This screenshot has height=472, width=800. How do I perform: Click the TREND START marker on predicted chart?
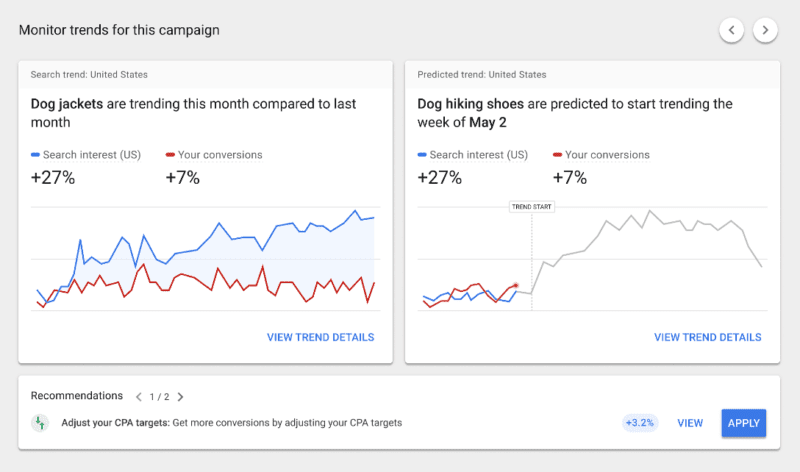click(x=532, y=207)
